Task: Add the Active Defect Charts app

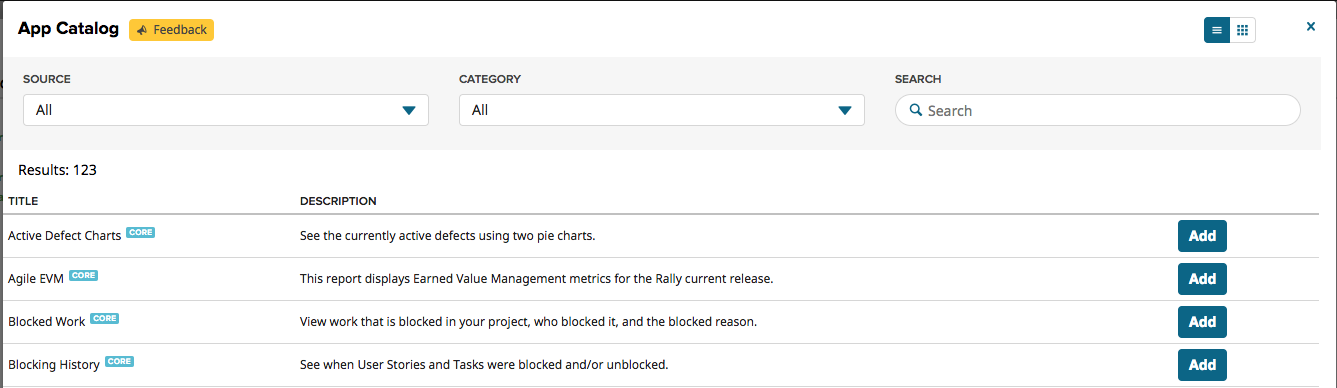Action: (1202, 236)
